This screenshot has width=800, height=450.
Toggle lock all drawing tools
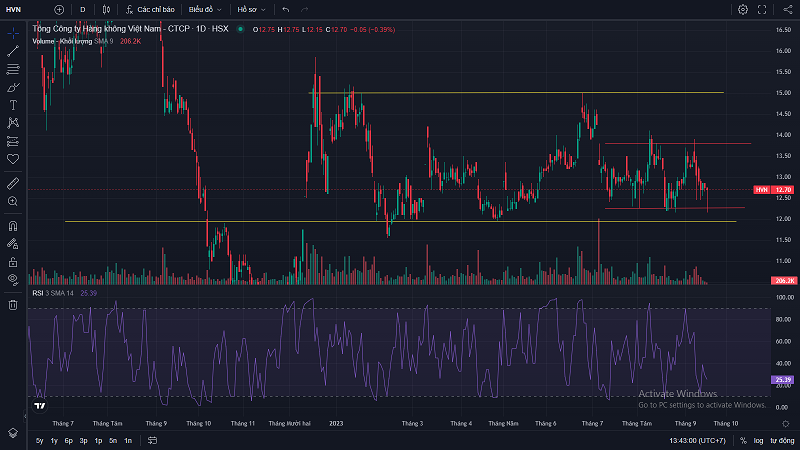pos(13,261)
